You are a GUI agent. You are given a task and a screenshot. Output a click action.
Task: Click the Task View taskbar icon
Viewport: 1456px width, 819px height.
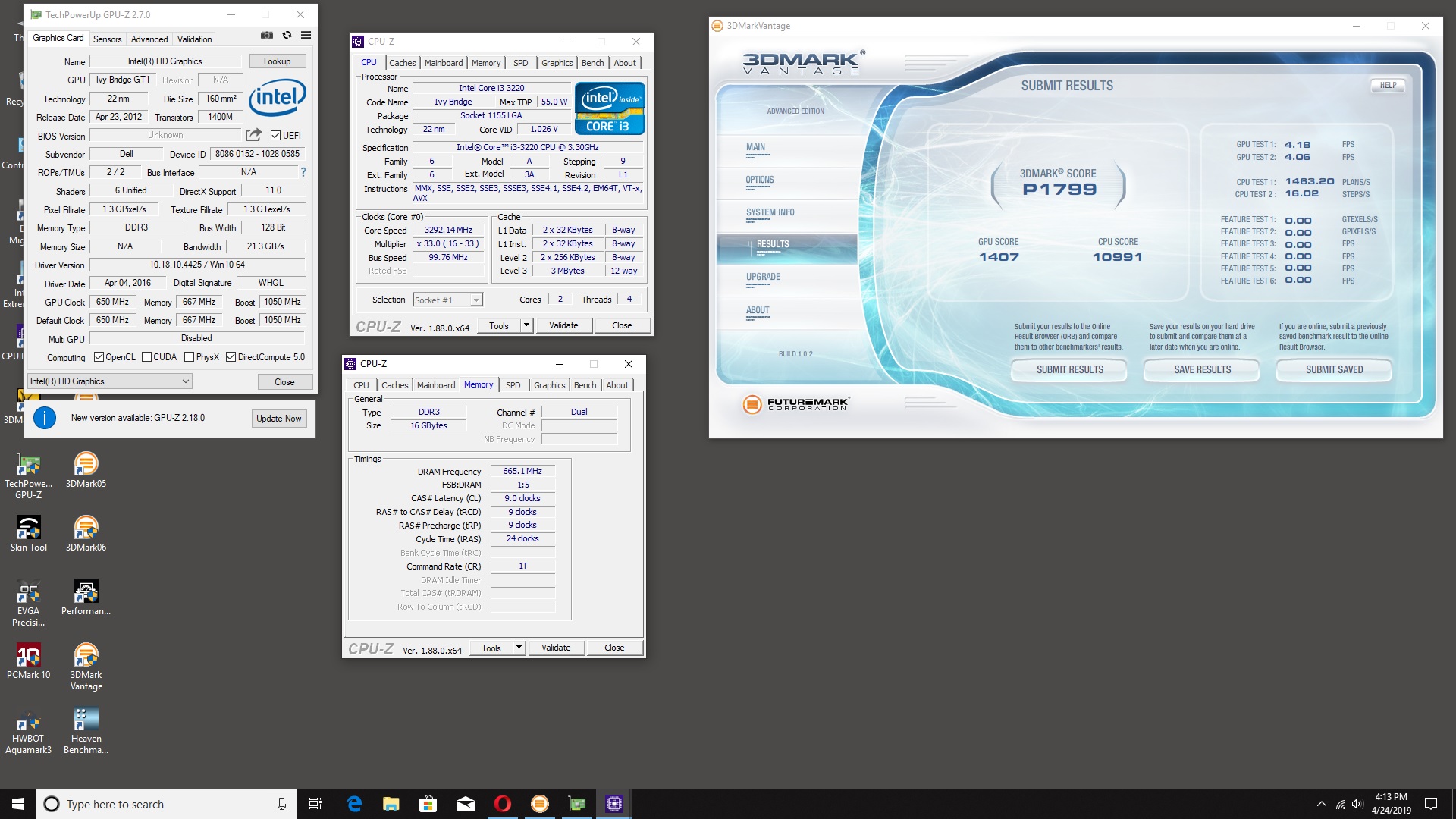(x=315, y=804)
